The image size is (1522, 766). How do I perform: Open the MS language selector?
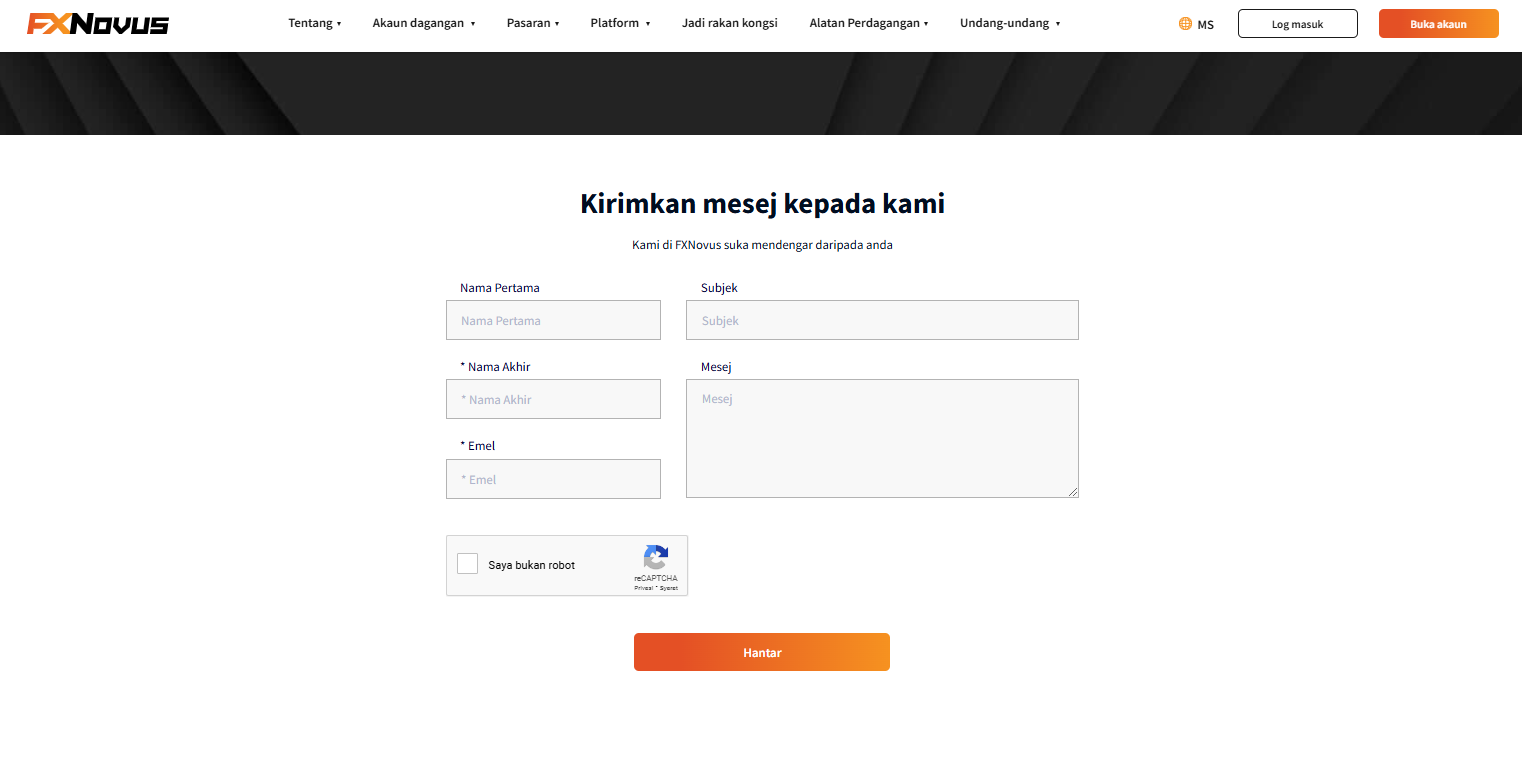[x=1196, y=23]
